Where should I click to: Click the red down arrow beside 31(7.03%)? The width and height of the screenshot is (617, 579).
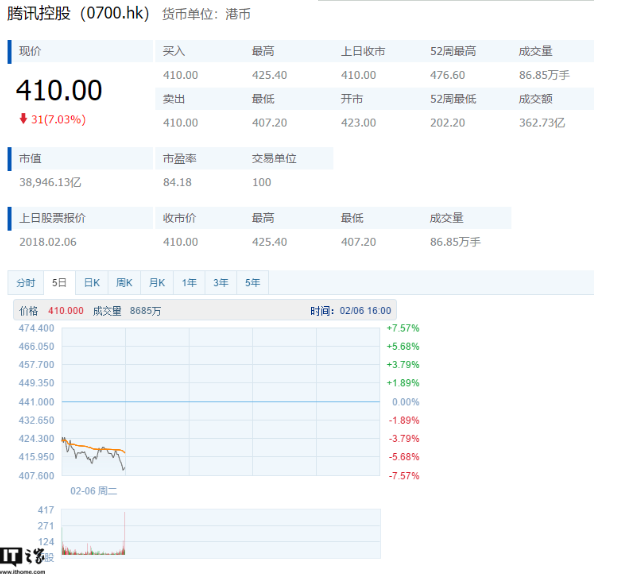tap(23, 118)
